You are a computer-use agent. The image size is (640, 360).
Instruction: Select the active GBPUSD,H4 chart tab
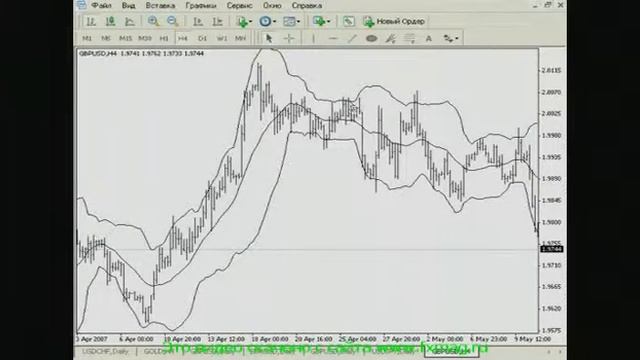451,351
